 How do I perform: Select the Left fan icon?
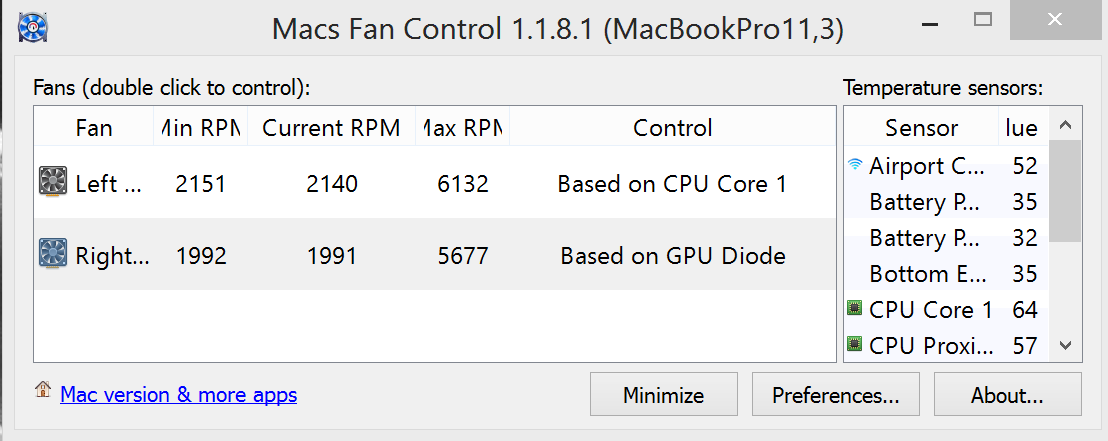pyautogui.click(x=53, y=183)
